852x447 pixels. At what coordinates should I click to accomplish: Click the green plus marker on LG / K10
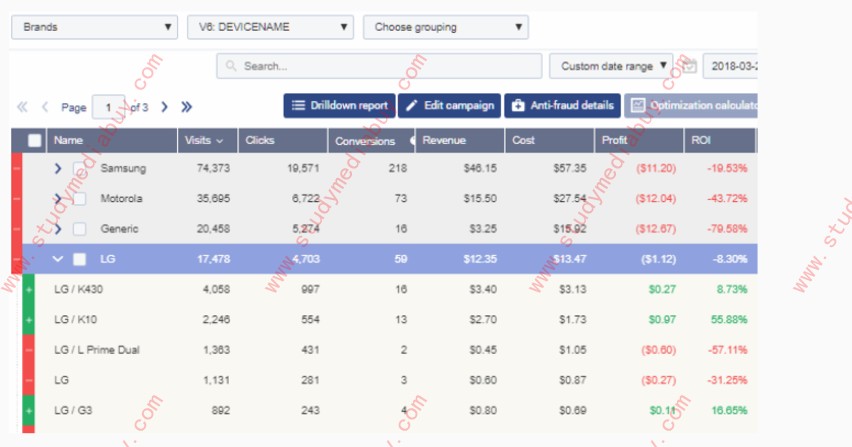click(x=29, y=320)
